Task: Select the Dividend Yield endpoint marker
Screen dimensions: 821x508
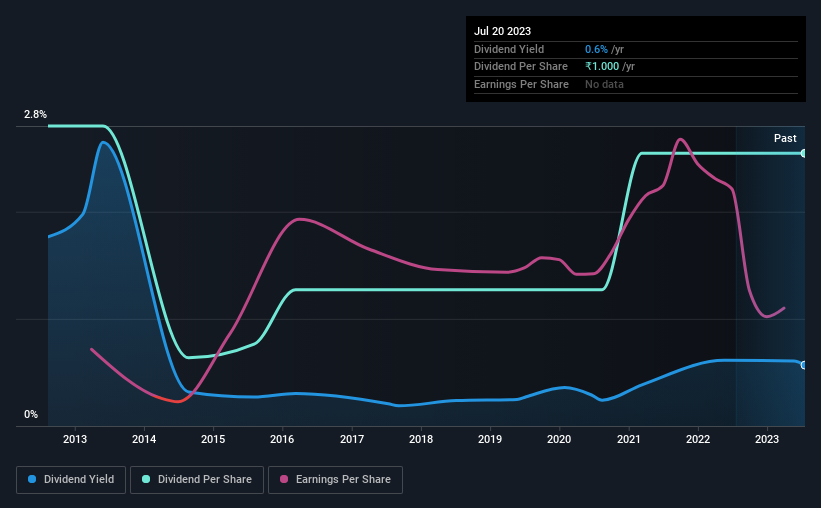Action: pos(804,365)
